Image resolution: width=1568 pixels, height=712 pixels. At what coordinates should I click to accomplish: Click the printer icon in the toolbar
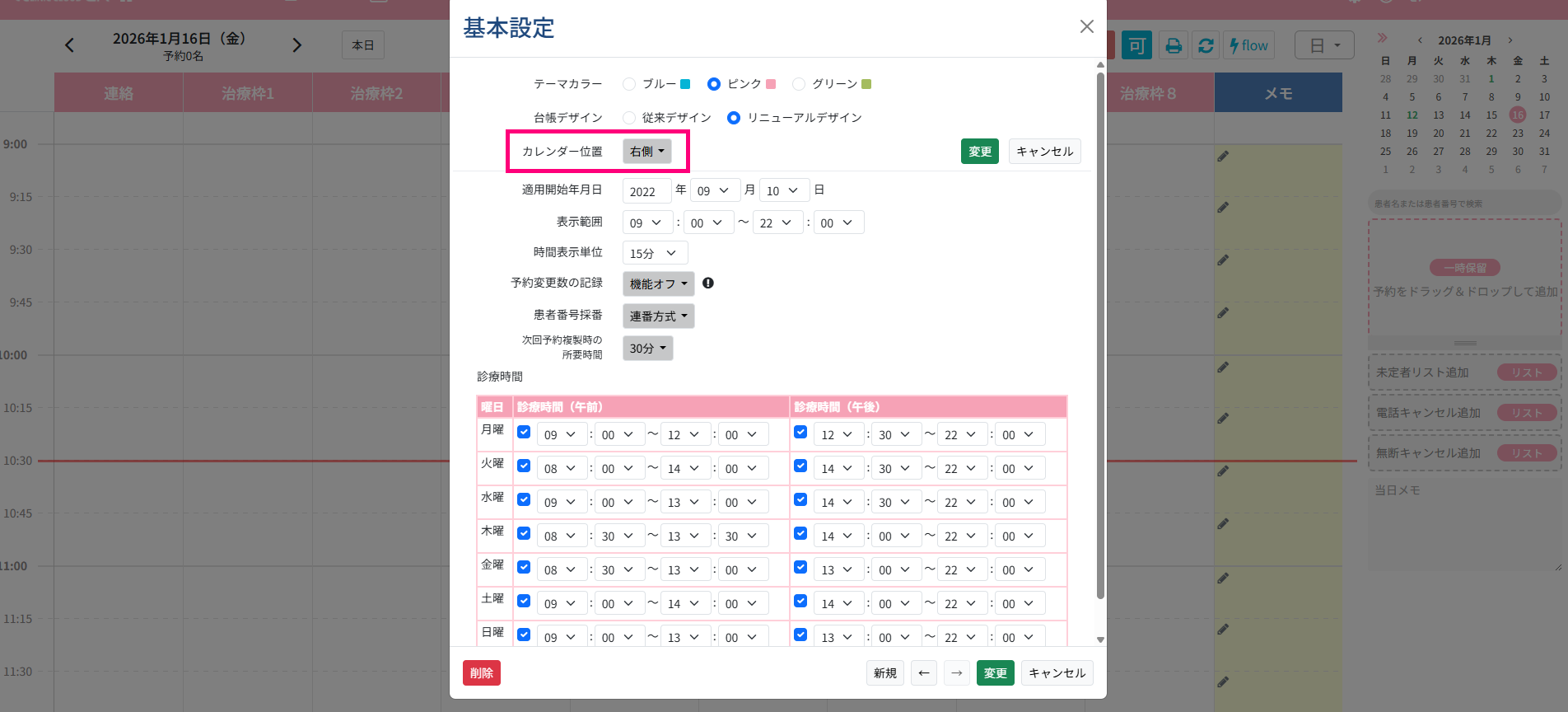[1174, 46]
